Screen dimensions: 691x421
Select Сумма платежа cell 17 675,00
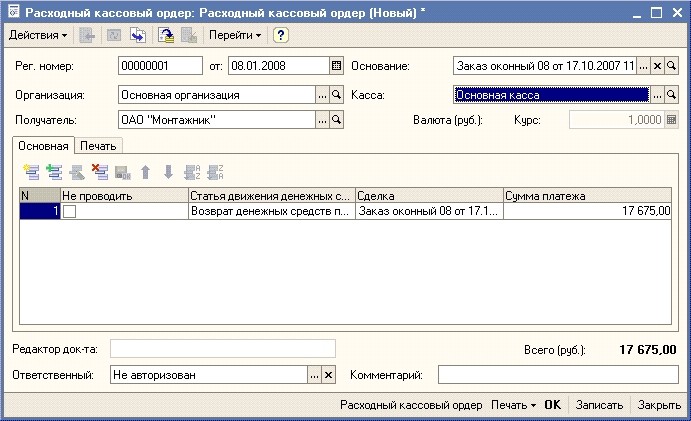pos(587,211)
